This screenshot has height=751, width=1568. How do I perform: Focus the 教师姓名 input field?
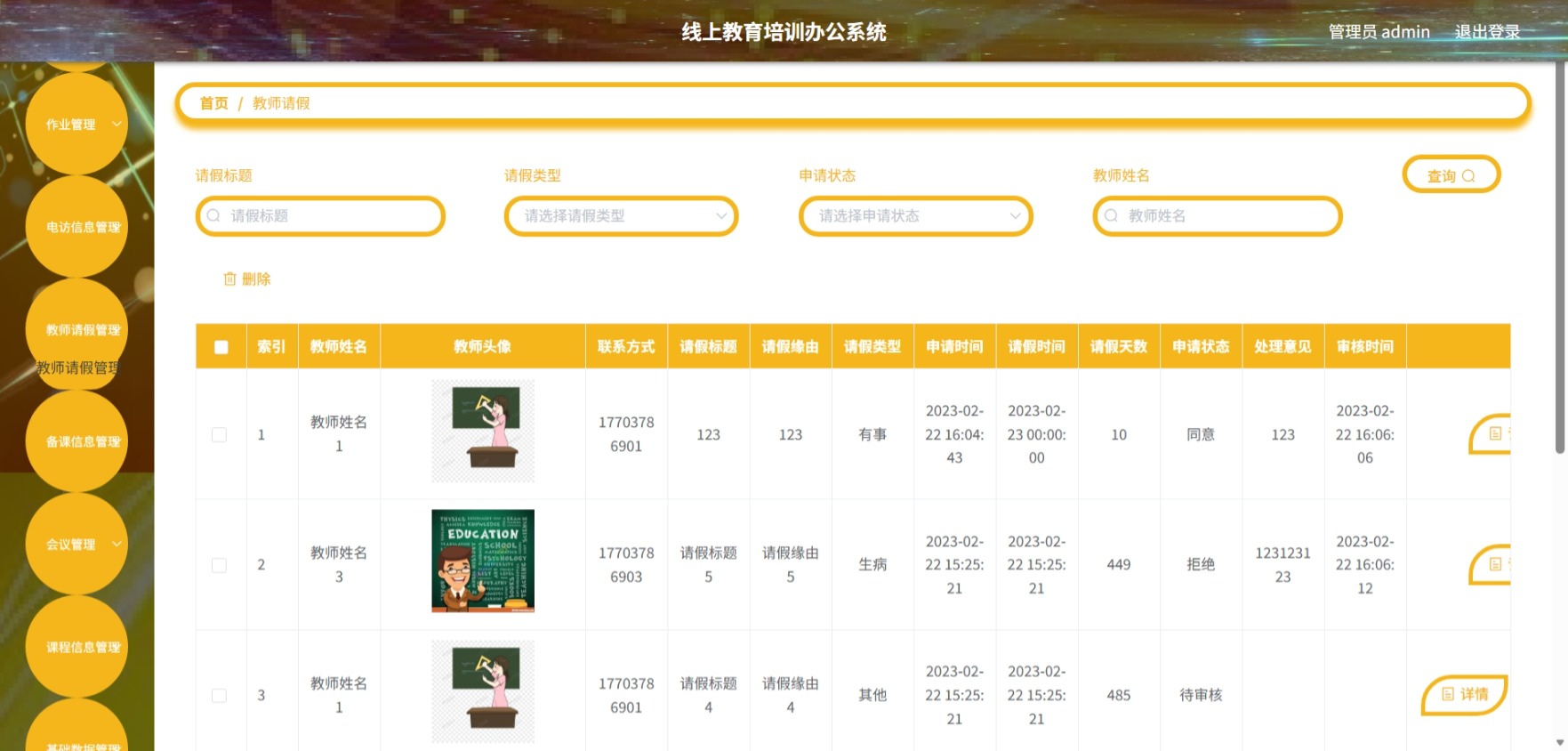click(1218, 216)
